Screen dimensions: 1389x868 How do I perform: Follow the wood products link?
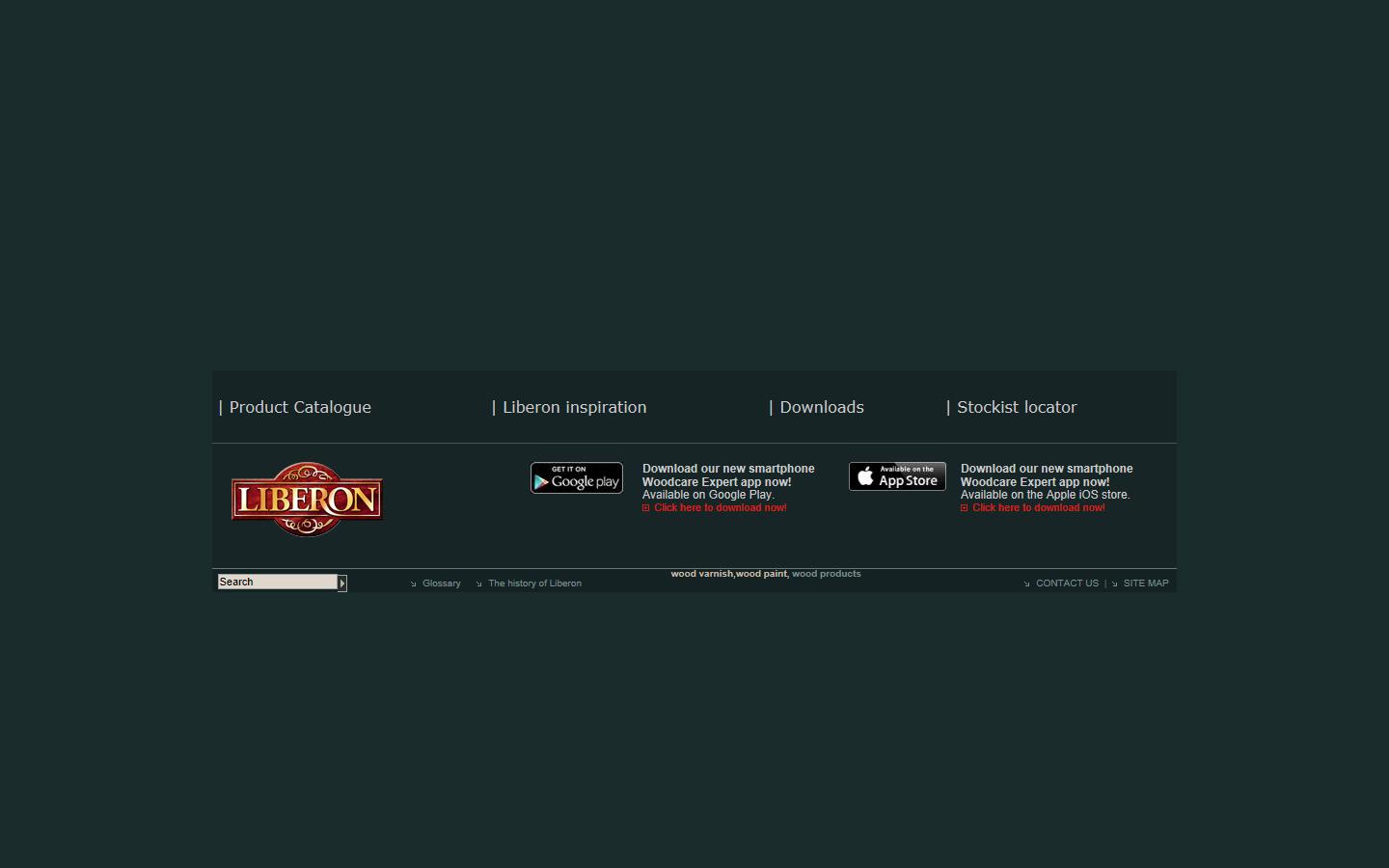826,574
